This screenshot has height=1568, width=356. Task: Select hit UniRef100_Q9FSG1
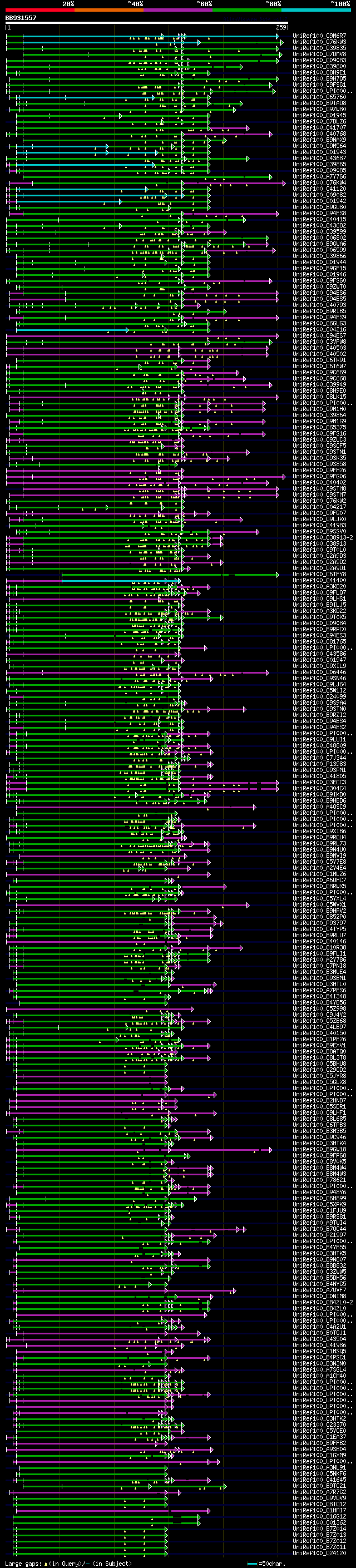pos(319,85)
